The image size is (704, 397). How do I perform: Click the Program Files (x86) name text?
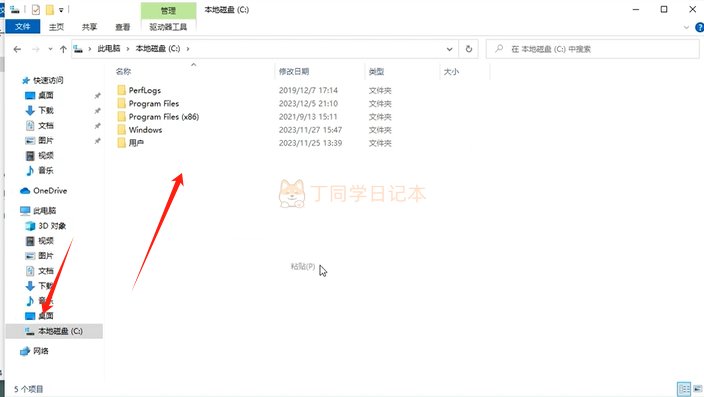pyautogui.click(x=164, y=117)
